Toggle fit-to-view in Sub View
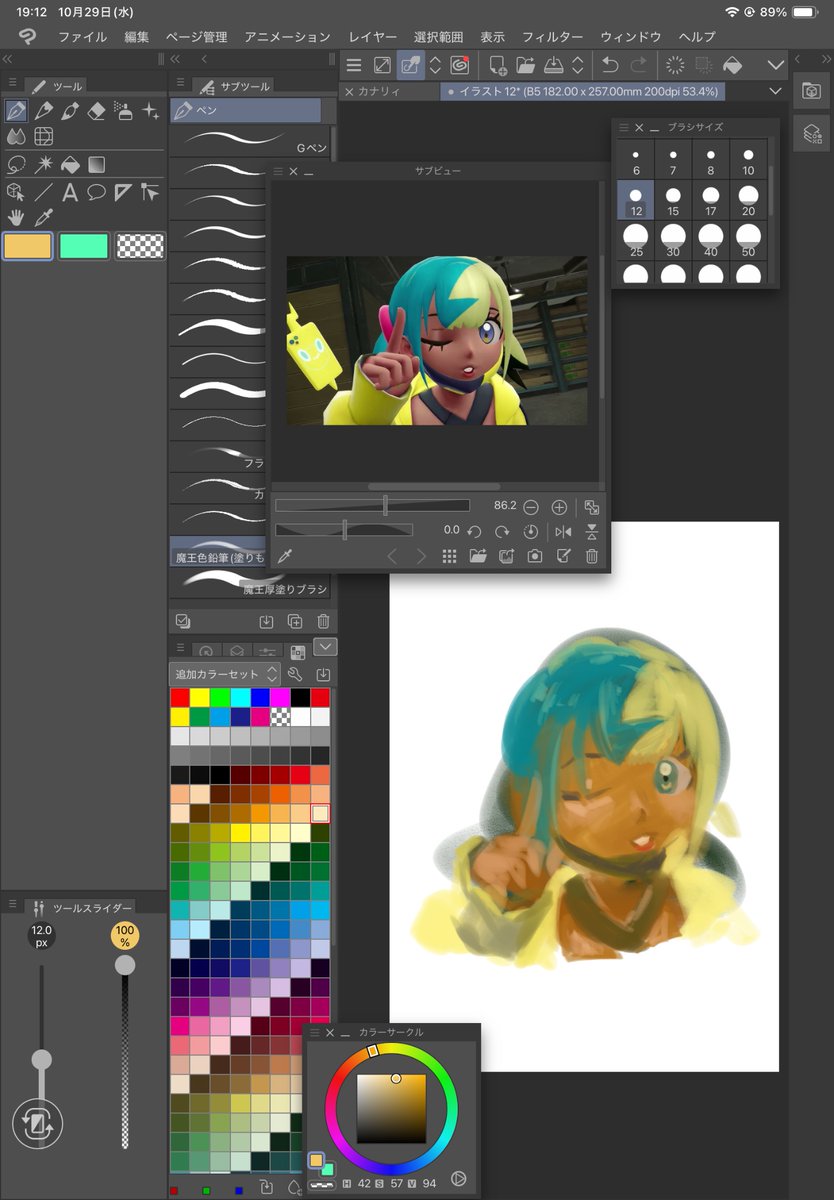Image resolution: width=834 pixels, height=1200 pixels. point(592,507)
